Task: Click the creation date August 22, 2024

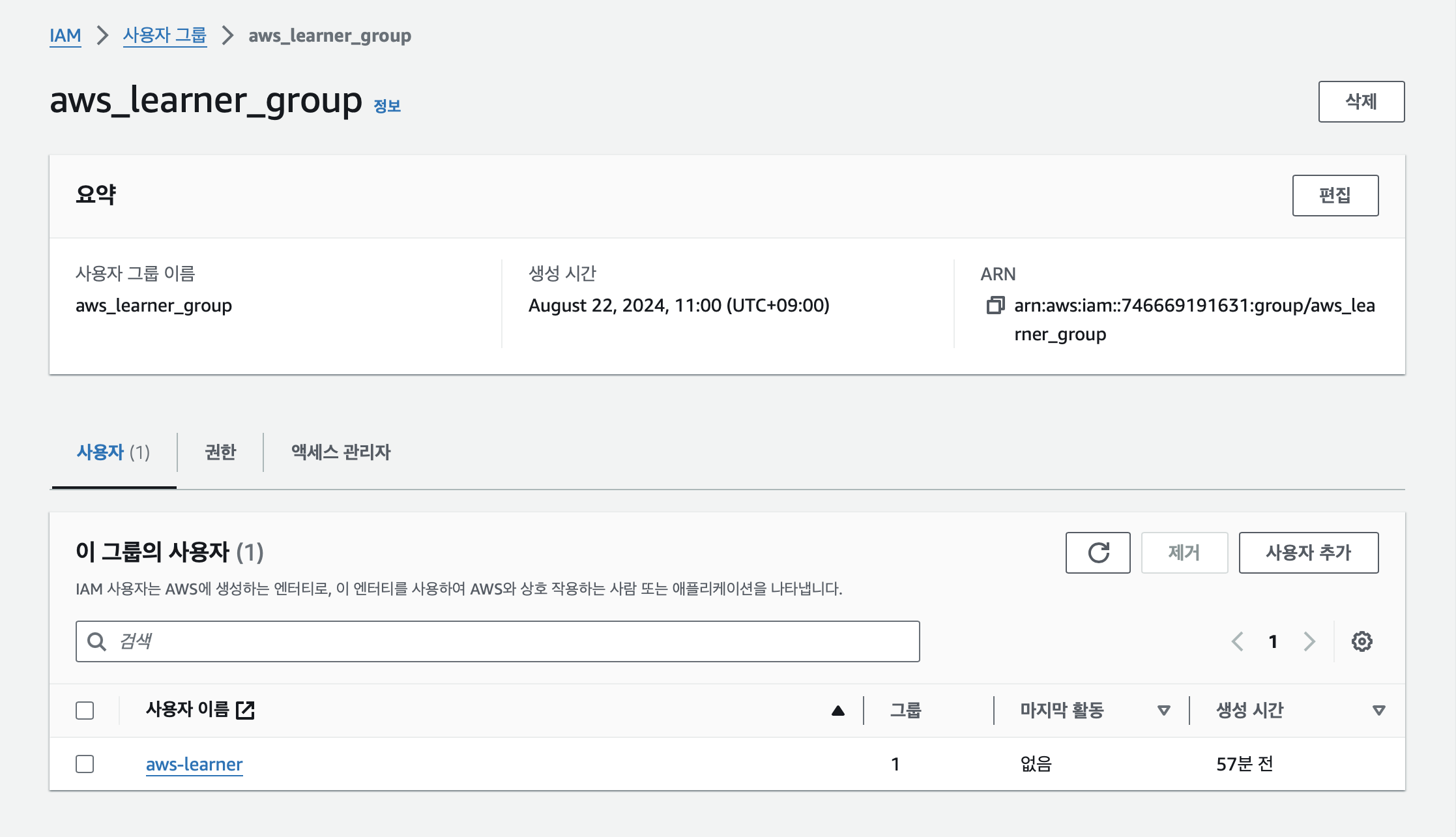Action: click(x=678, y=305)
